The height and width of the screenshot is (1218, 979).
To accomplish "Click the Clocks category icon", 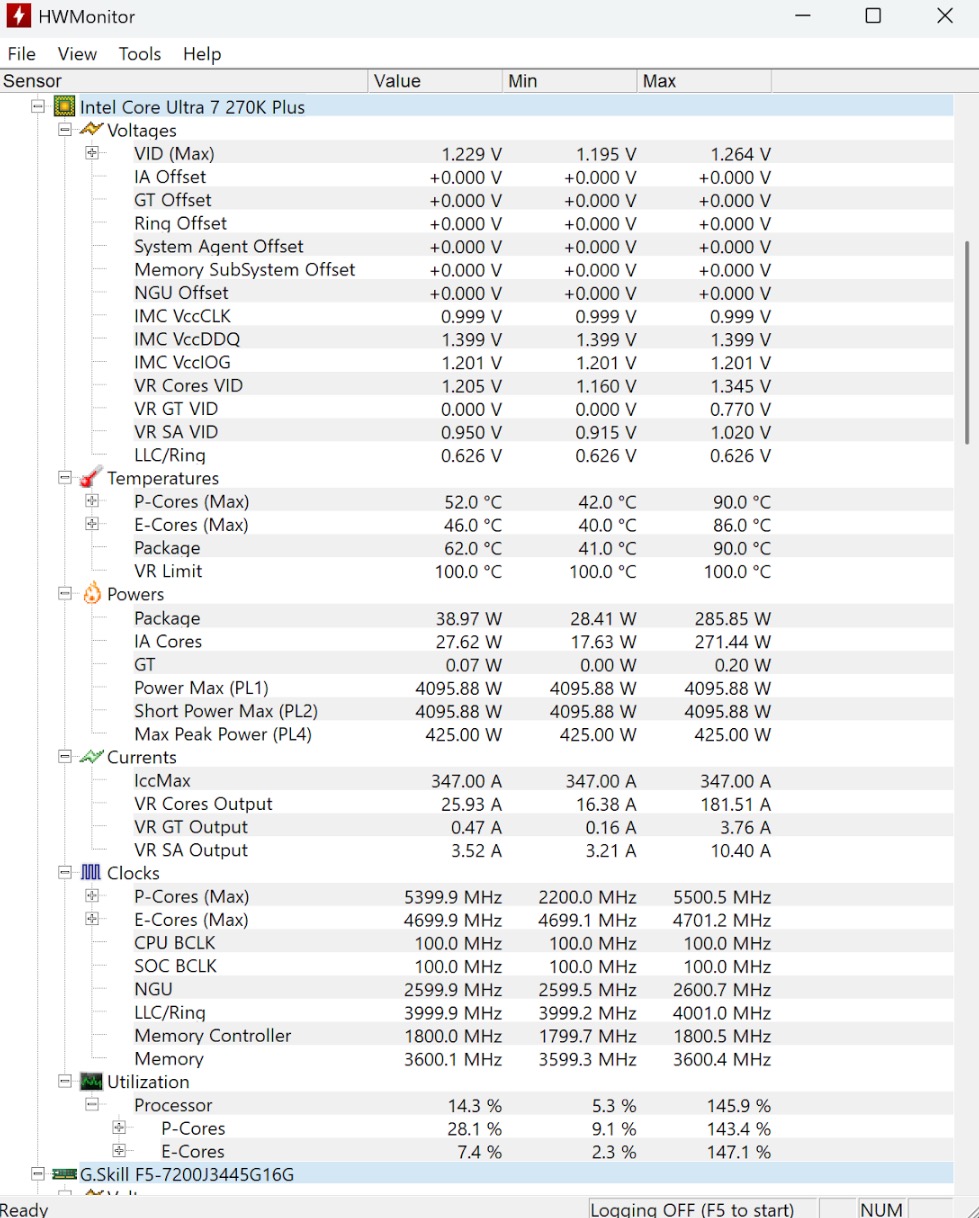I will pos(89,873).
